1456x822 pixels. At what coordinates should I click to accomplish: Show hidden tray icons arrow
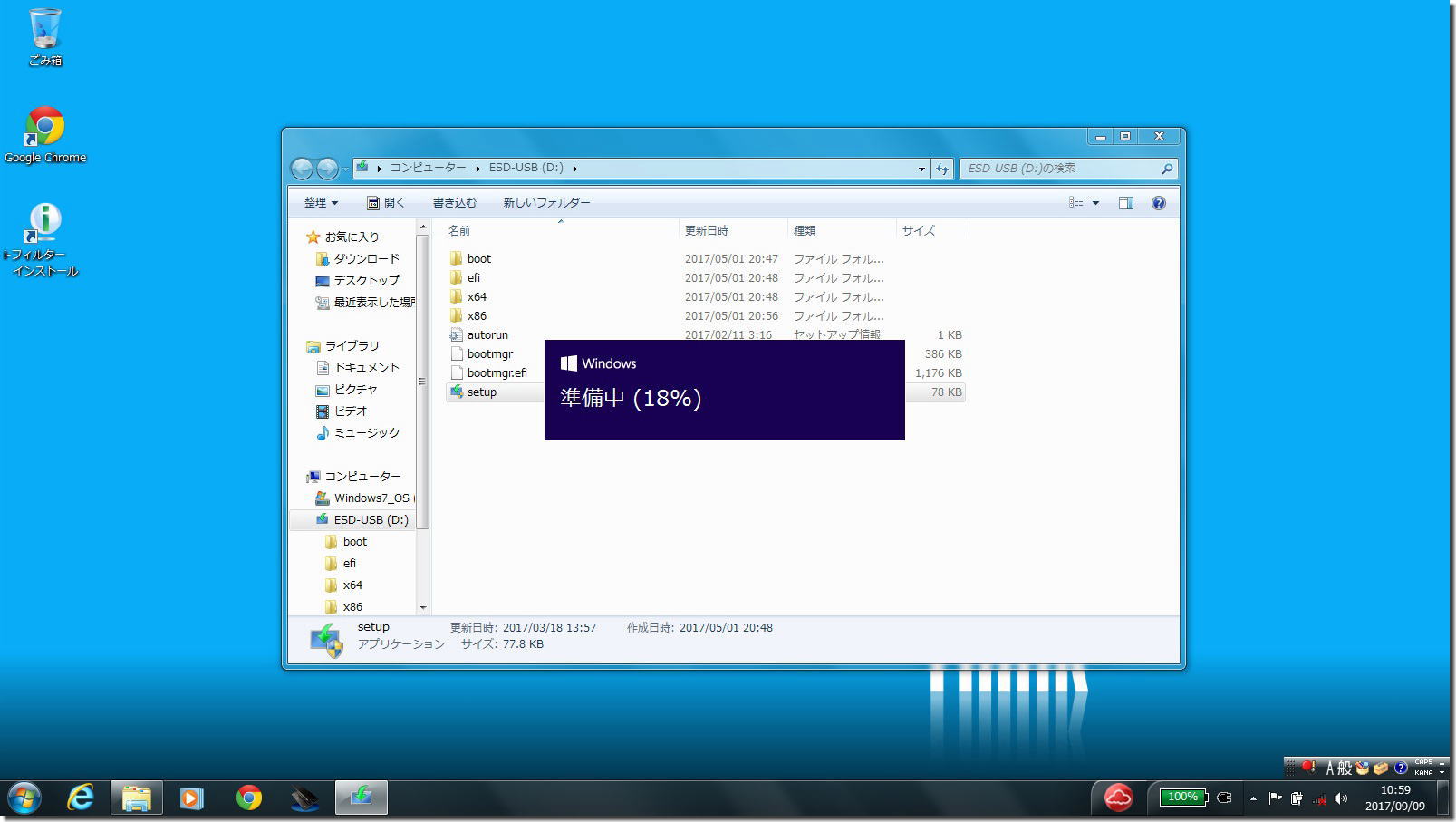(x=1253, y=798)
